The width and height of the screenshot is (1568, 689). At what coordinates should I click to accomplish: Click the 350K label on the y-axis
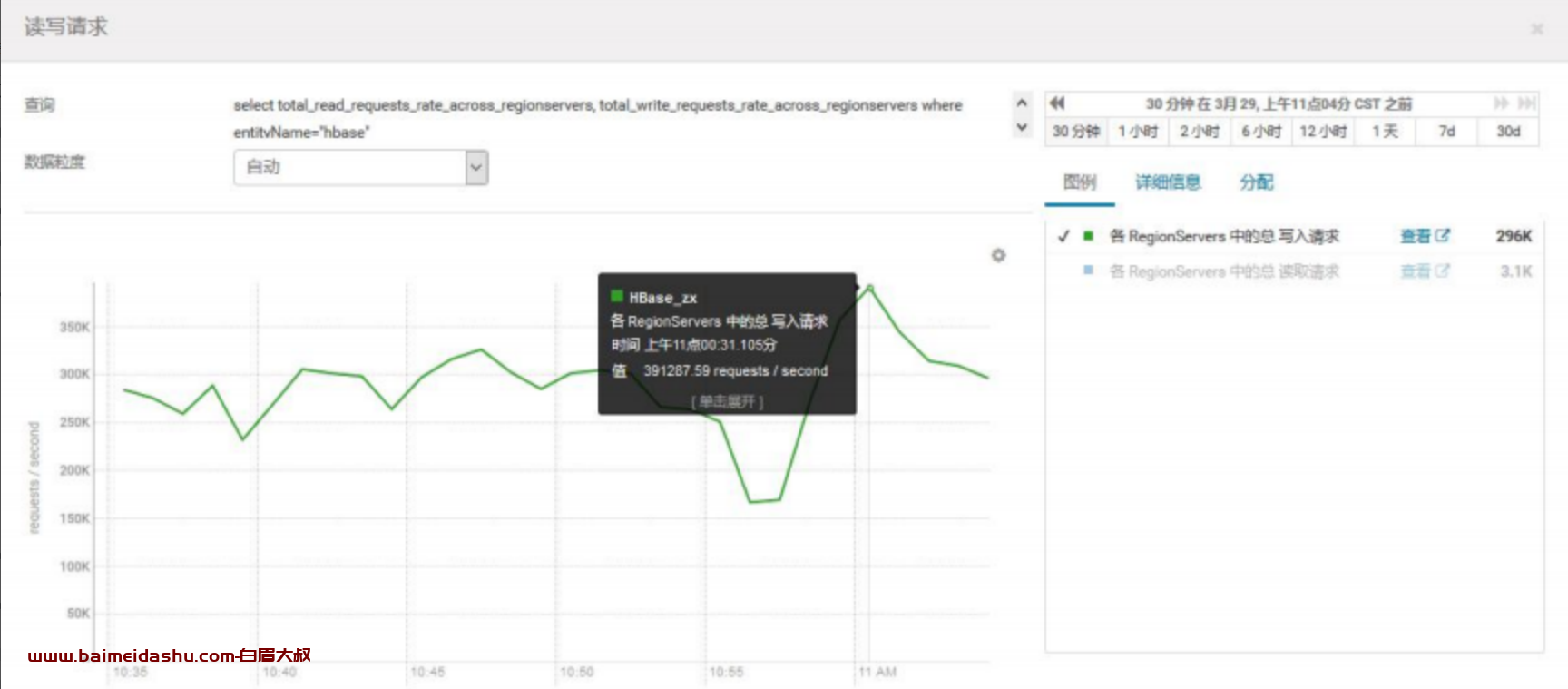[x=74, y=327]
